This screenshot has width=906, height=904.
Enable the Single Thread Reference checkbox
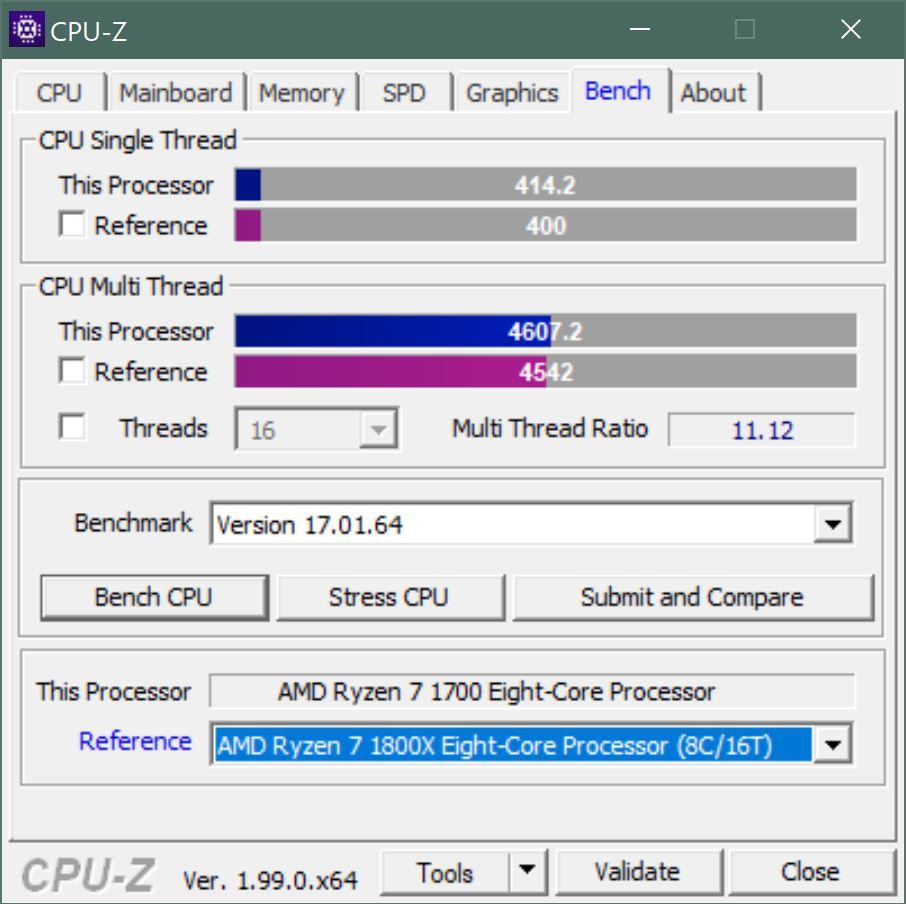coord(72,224)
